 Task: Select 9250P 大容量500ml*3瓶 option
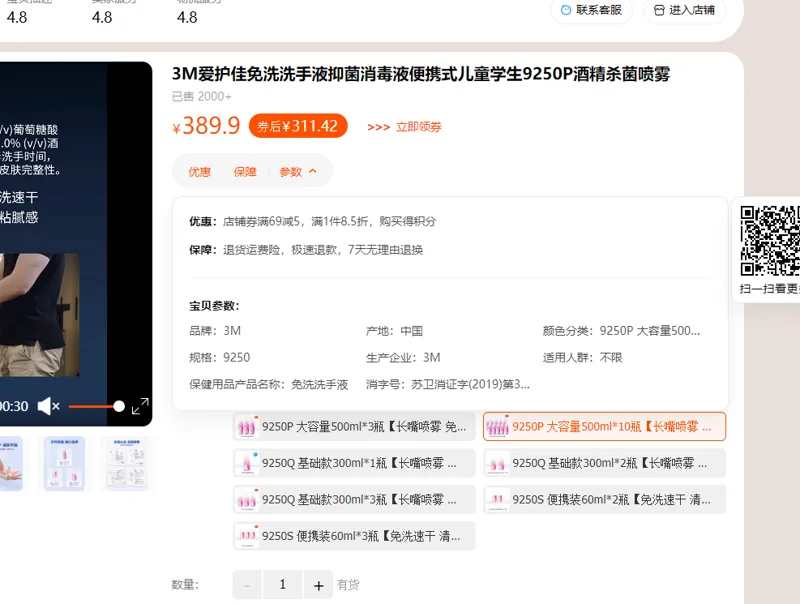point(354,426)
